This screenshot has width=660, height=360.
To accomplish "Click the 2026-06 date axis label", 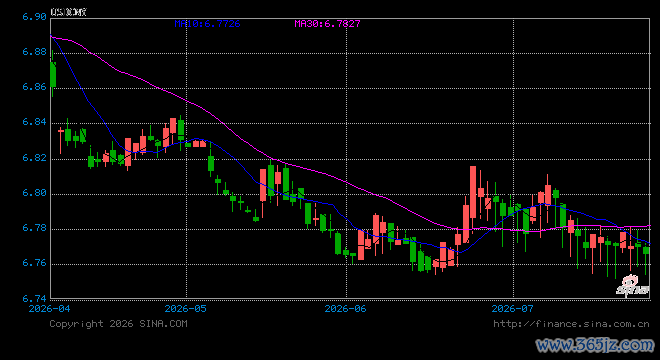I will click(346, 309).
